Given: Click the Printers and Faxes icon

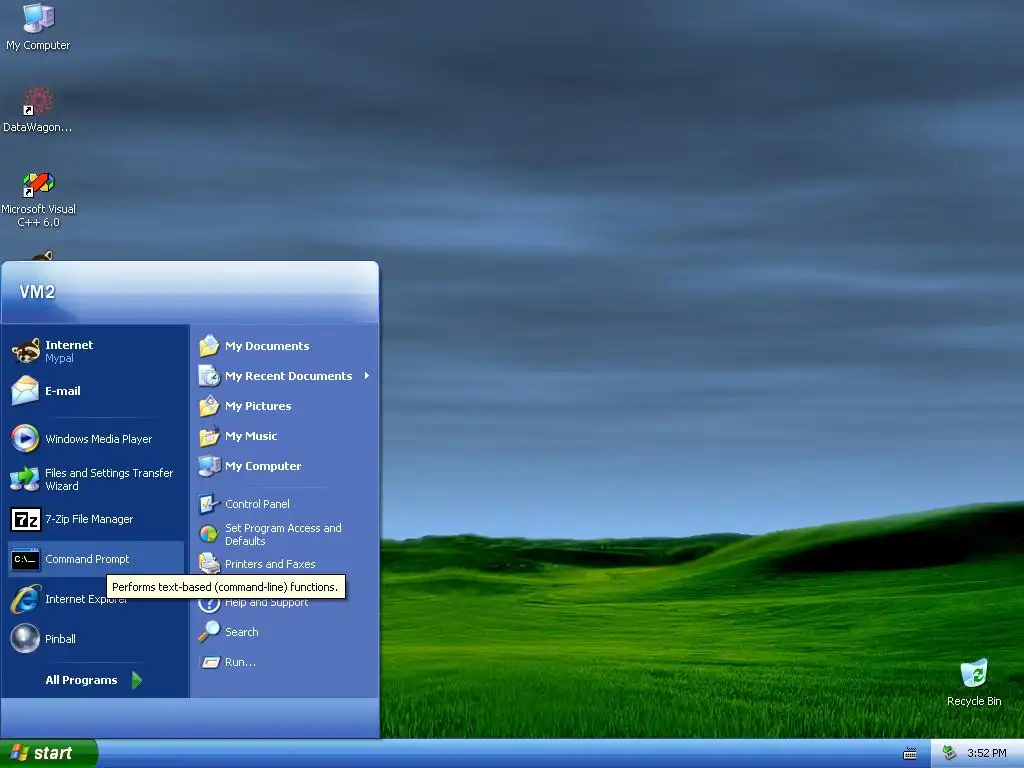Looking at the screenshot, I should [209, 563].
